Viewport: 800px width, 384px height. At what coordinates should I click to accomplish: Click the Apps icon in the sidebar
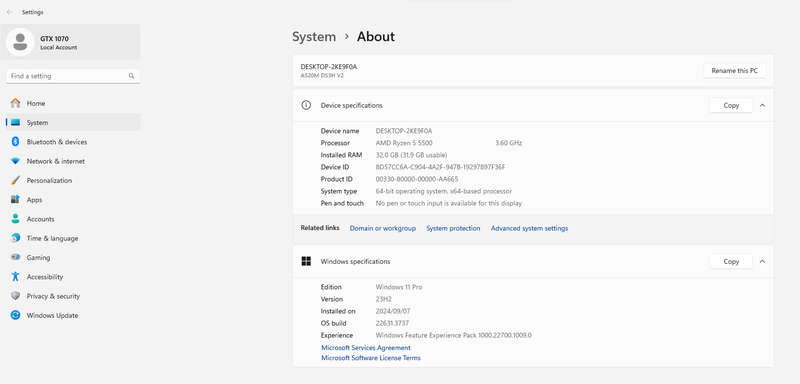(15, 199)
